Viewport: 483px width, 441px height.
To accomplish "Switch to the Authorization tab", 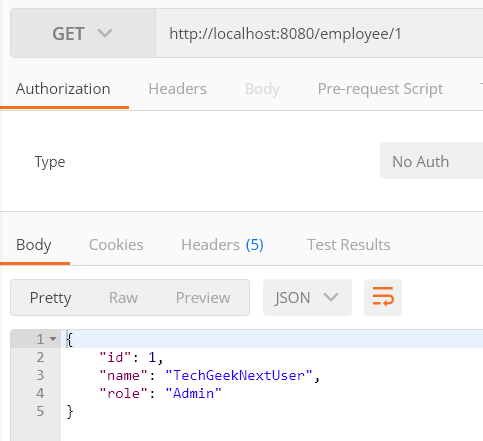I will pyautogui.click(x=63, y=89).
